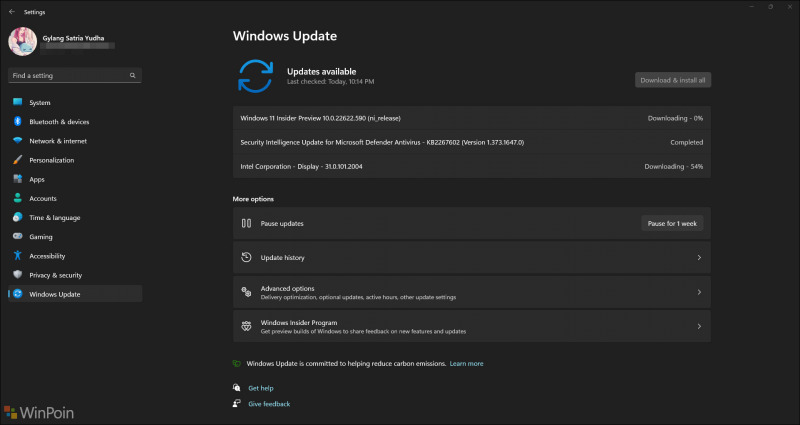
Task: Click the Find a setting search field
Action: click(75, 76)
